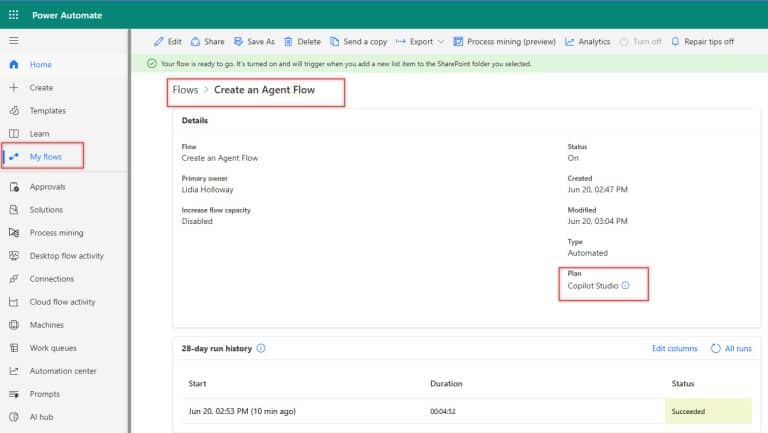The height and width of the screenshot is (433, 768).
Task: Turn off repair tips bell option
Action: pyautogui.click(x=702, y=42)
